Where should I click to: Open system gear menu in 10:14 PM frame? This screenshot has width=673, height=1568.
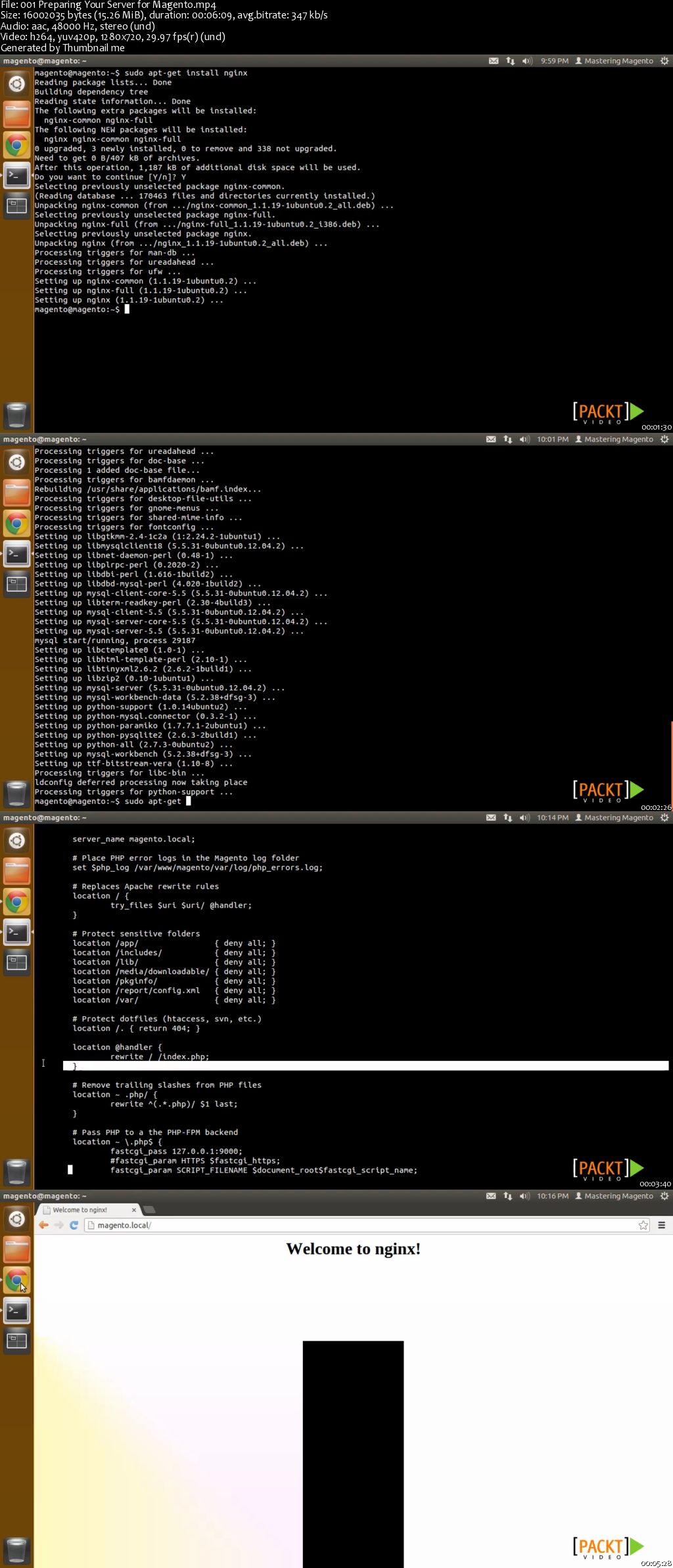click(x=664, y=818)
